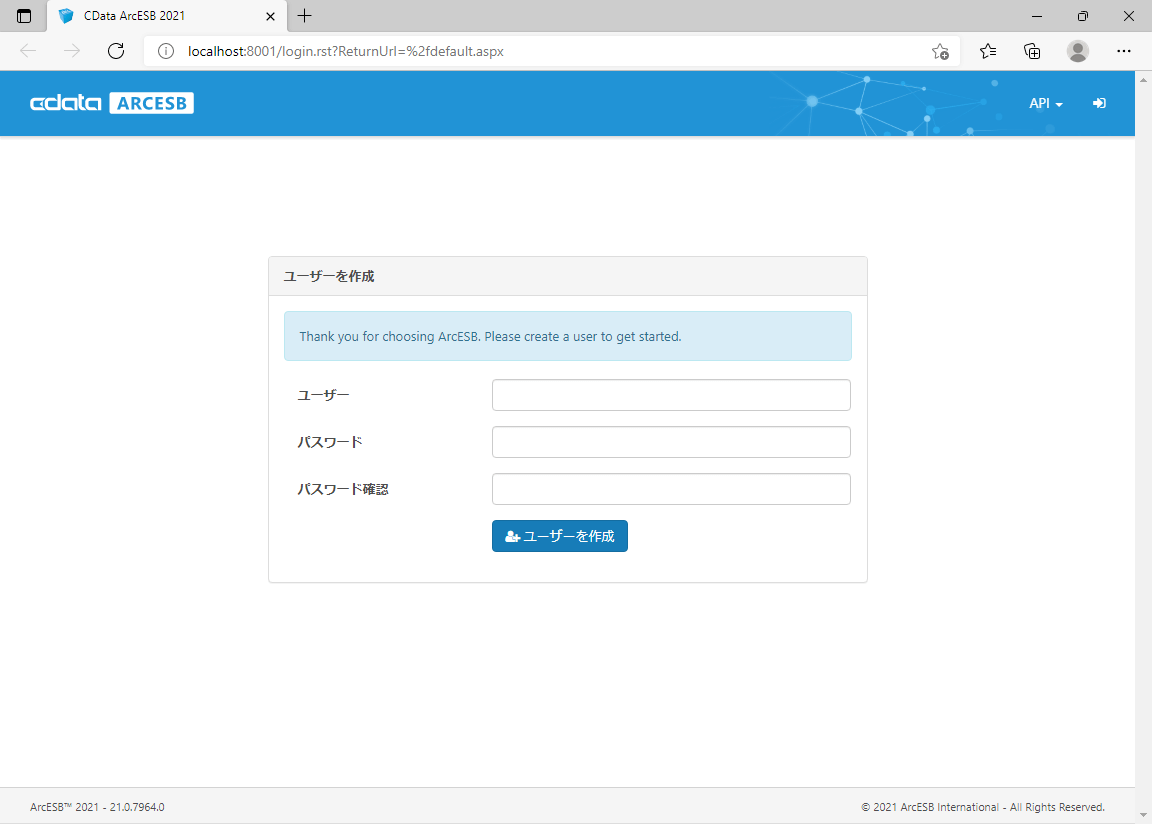The height and width of the screenshot is (824, 1152).
Task: Close the CData ArcESB 2021 tab
Action: pyautogui.click(x=270, y=16)
